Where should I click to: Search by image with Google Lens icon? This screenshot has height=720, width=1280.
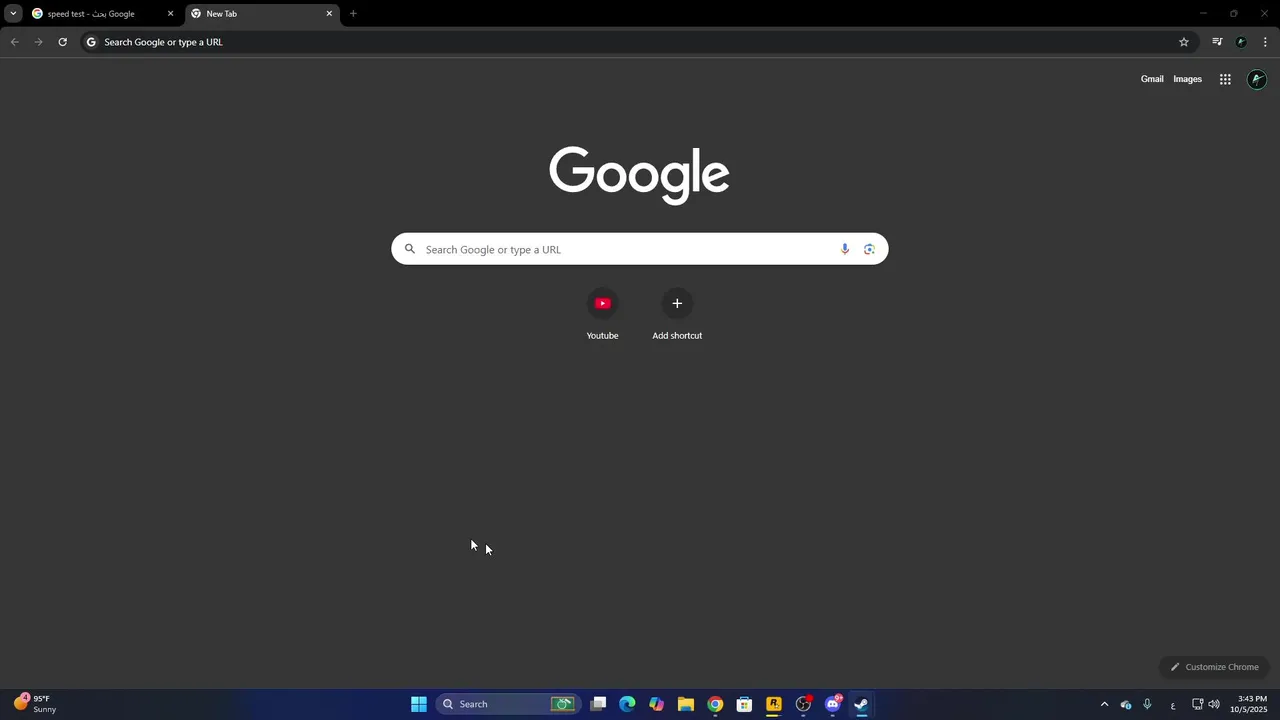(869, 249)
